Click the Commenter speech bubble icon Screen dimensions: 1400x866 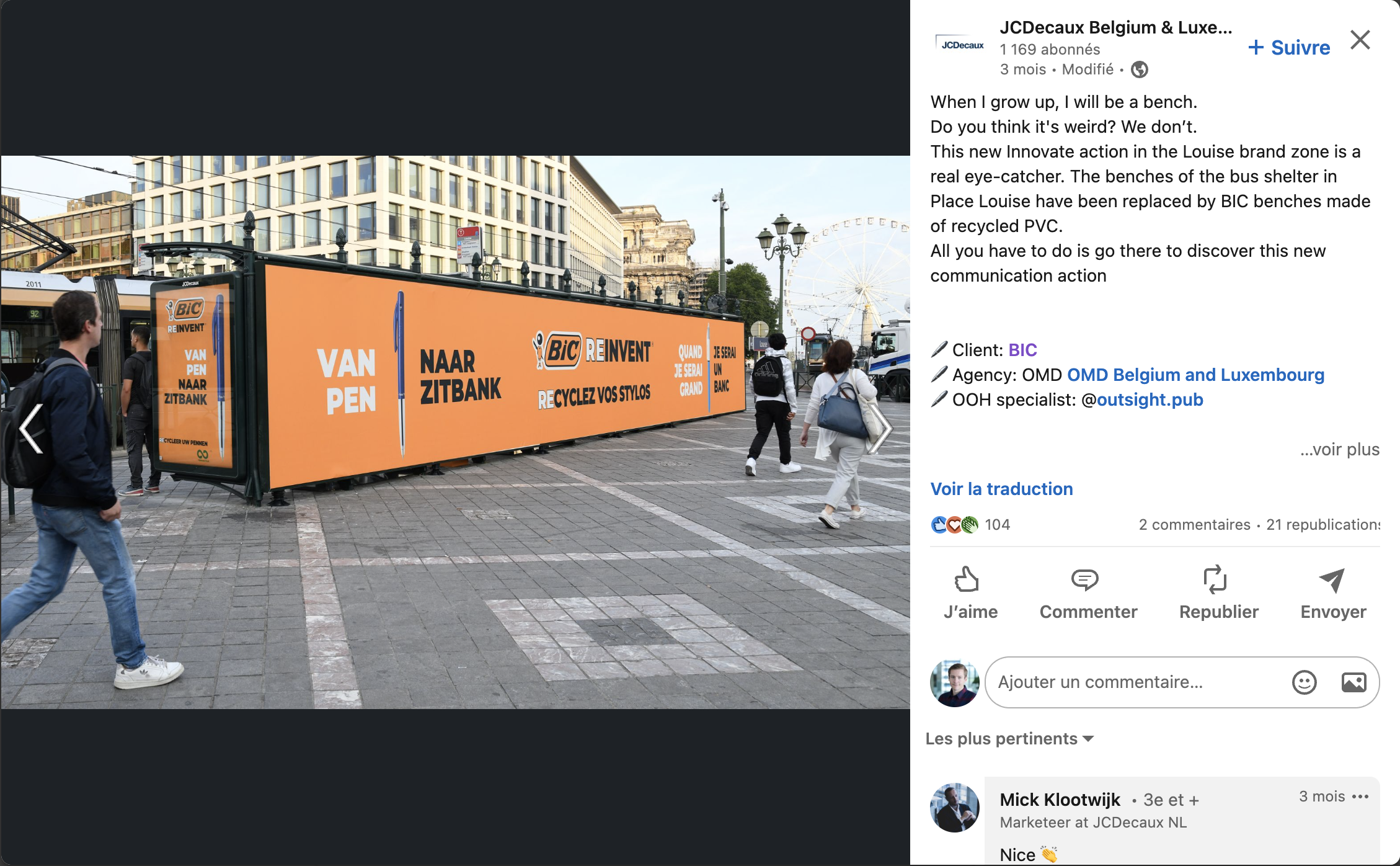(x=1084, y=580)
